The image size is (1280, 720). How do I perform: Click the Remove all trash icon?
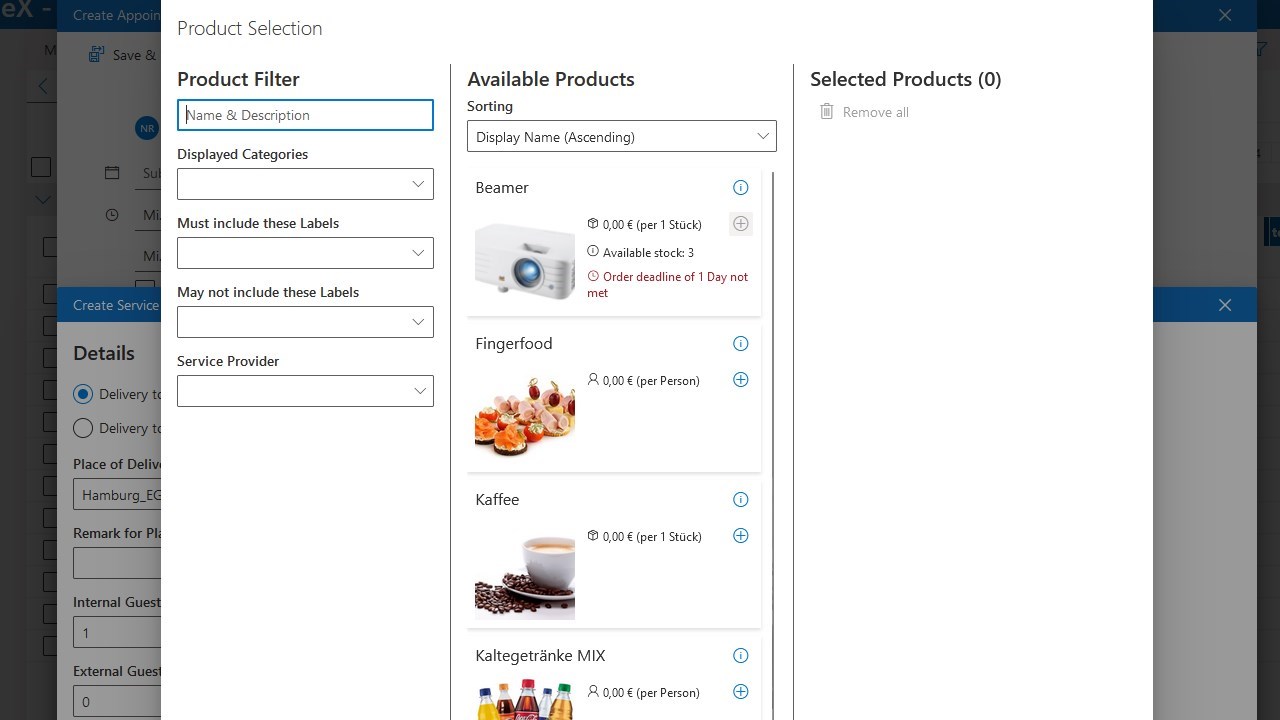tap(827, 112)
